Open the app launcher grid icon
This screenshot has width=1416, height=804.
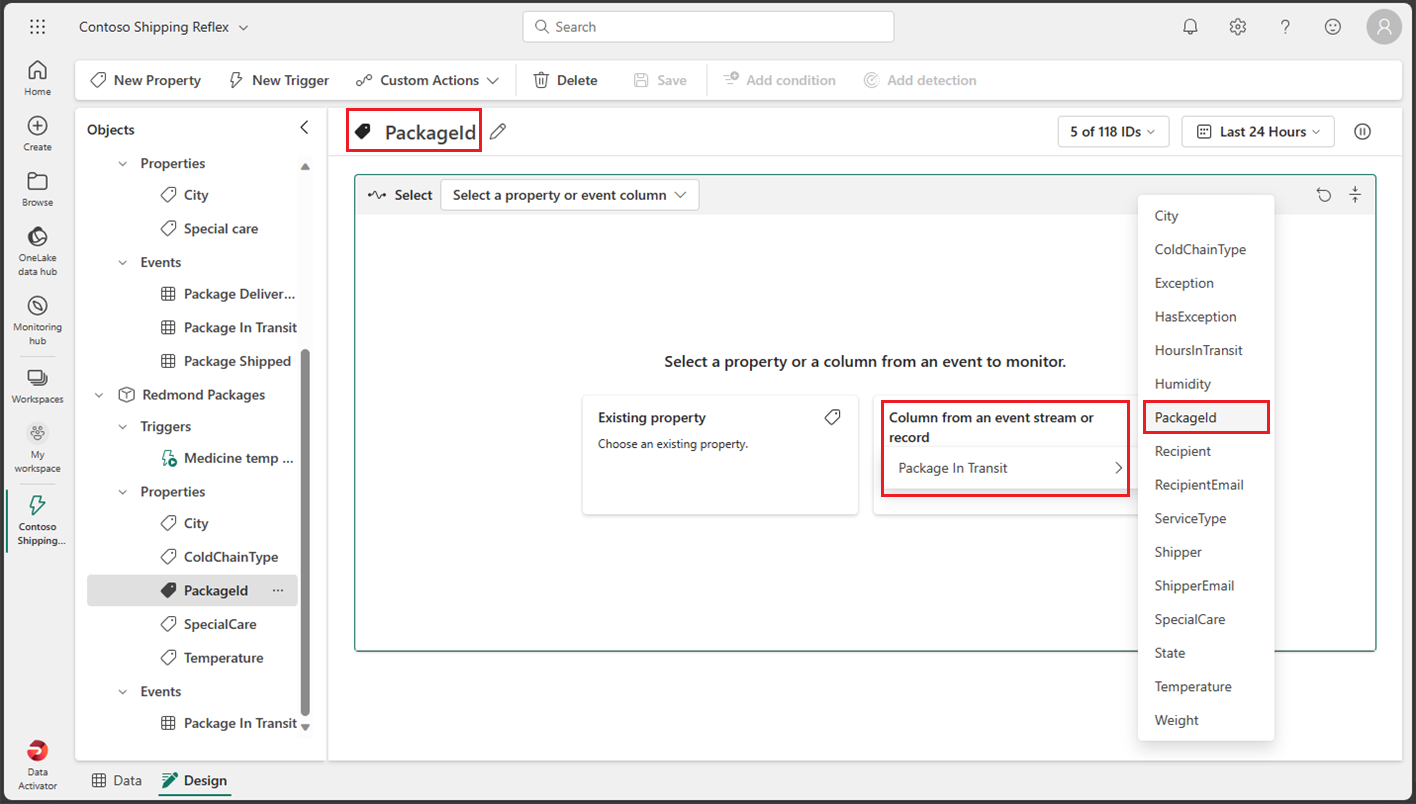(37, 27)
